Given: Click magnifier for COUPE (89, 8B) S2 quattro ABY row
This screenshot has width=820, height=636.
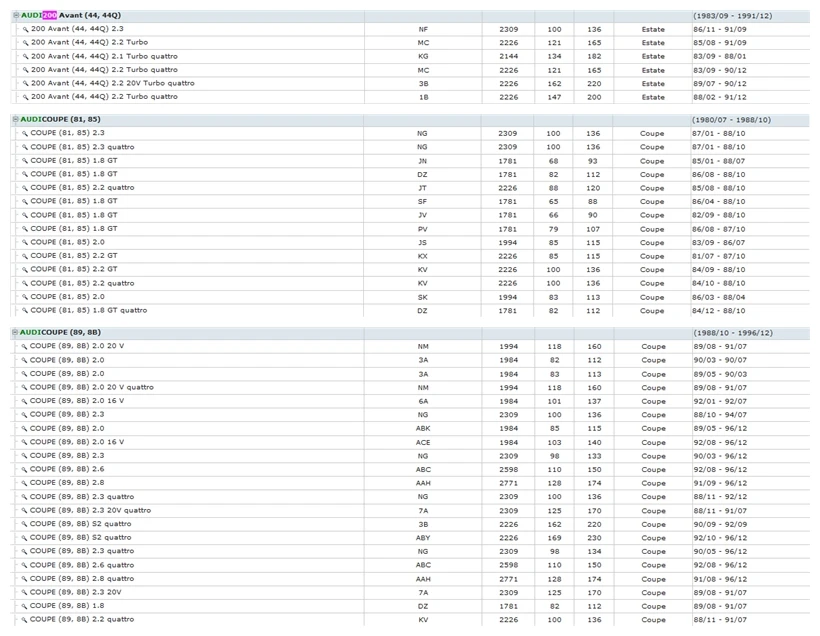Looking at the screenshot, I should [24, 538].
